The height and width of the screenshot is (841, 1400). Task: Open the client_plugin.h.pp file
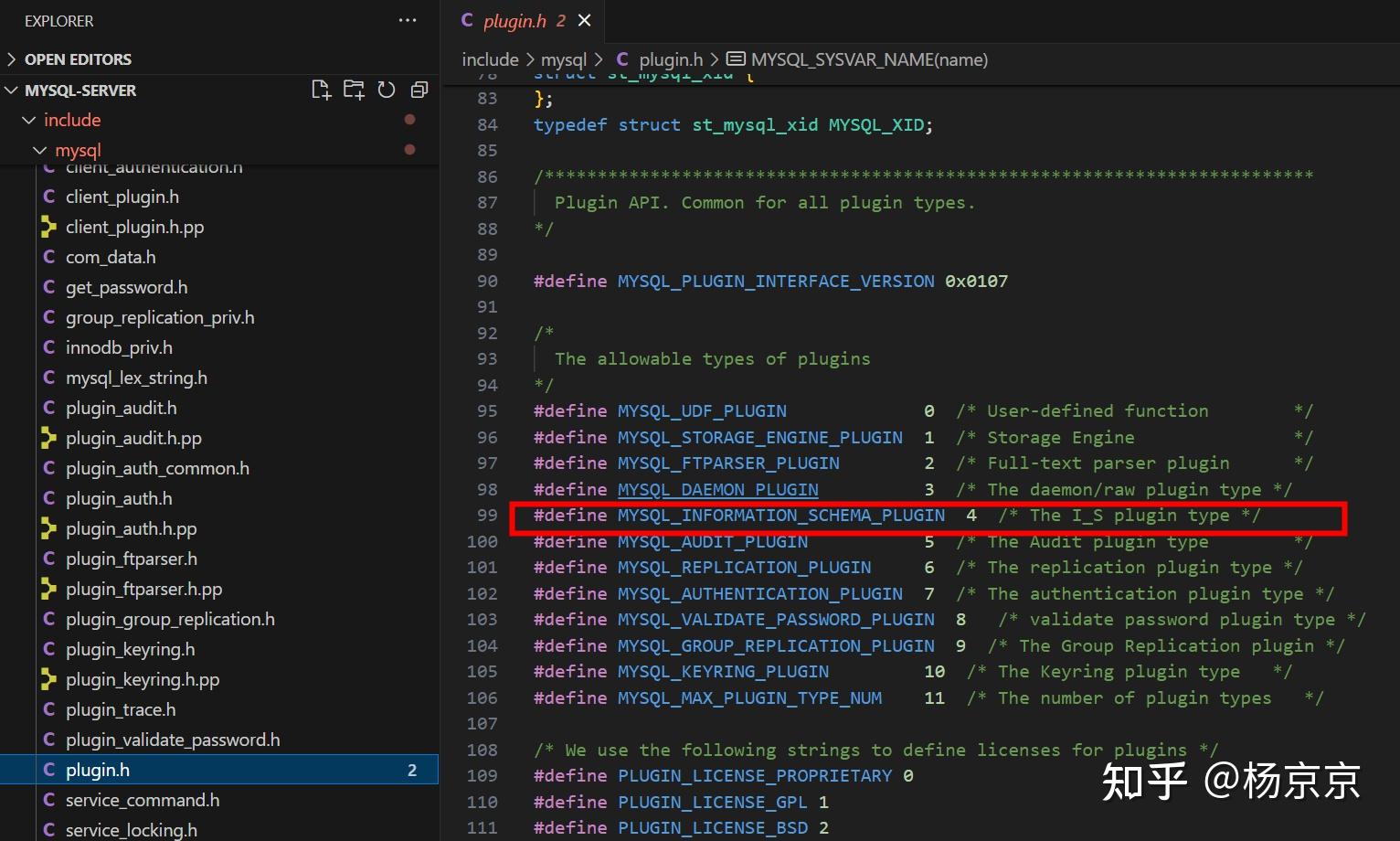tap(134, 227)
